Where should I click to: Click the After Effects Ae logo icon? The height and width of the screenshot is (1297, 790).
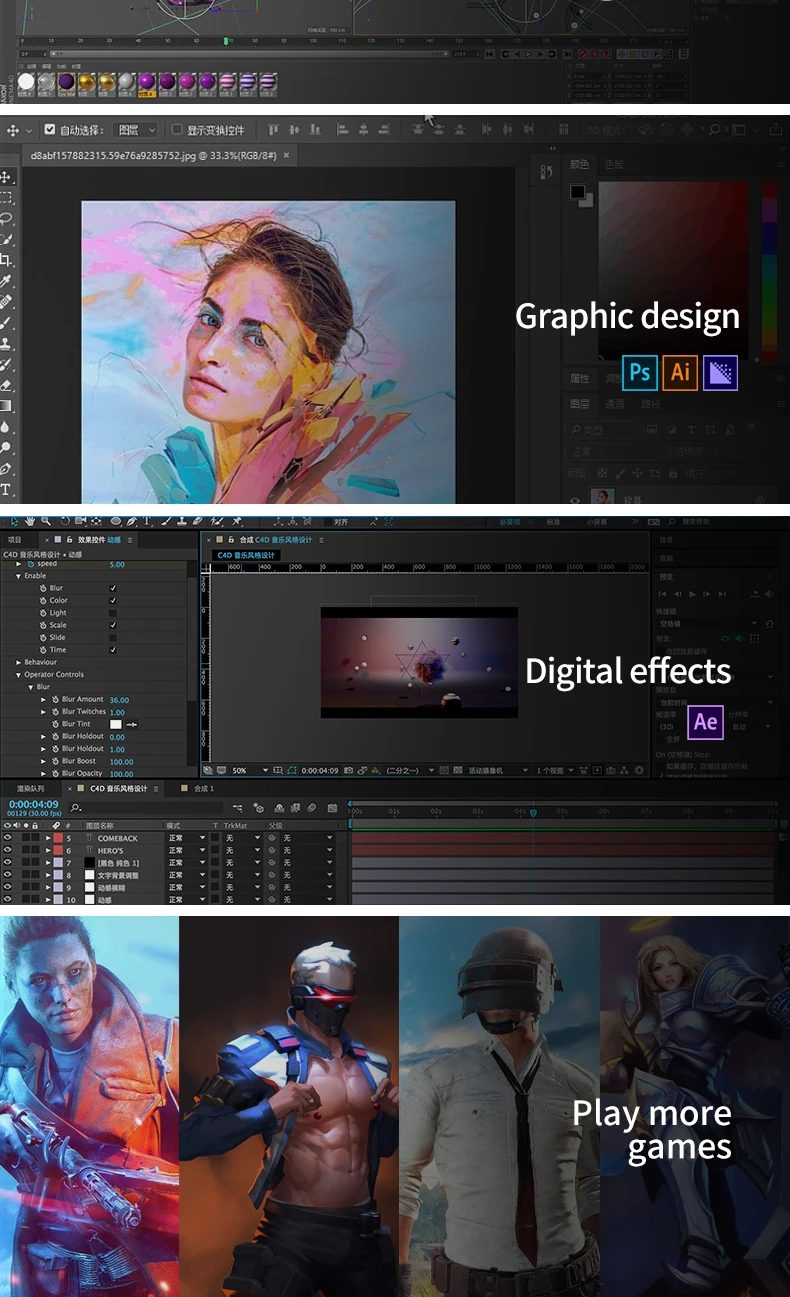tap(706, 722)
